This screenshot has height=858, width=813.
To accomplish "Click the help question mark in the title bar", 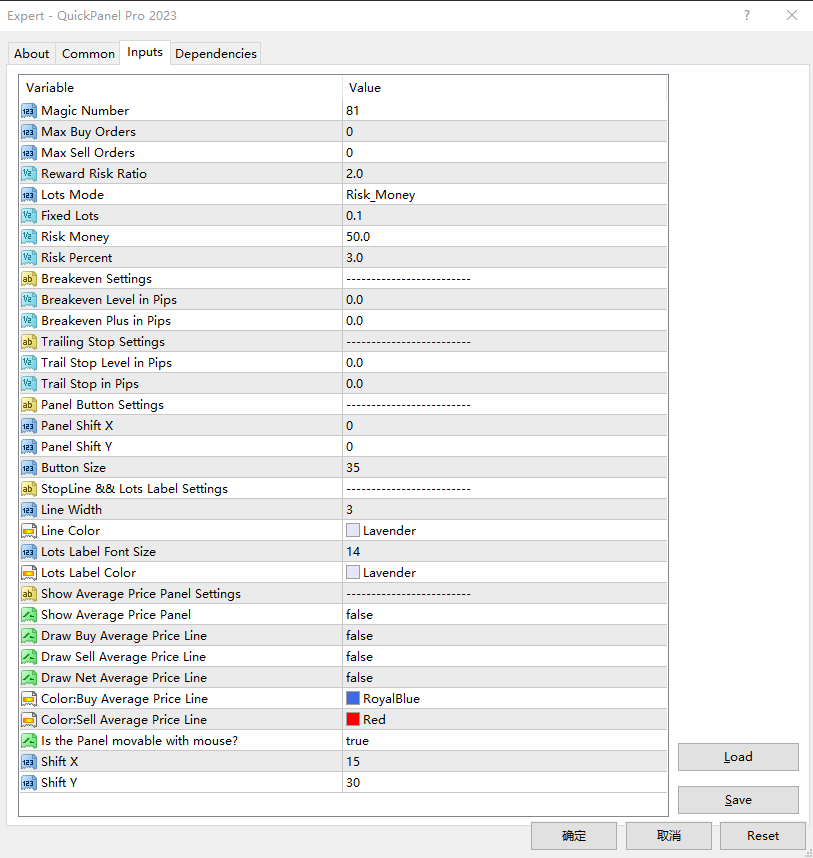I will (x=747, y=15).
